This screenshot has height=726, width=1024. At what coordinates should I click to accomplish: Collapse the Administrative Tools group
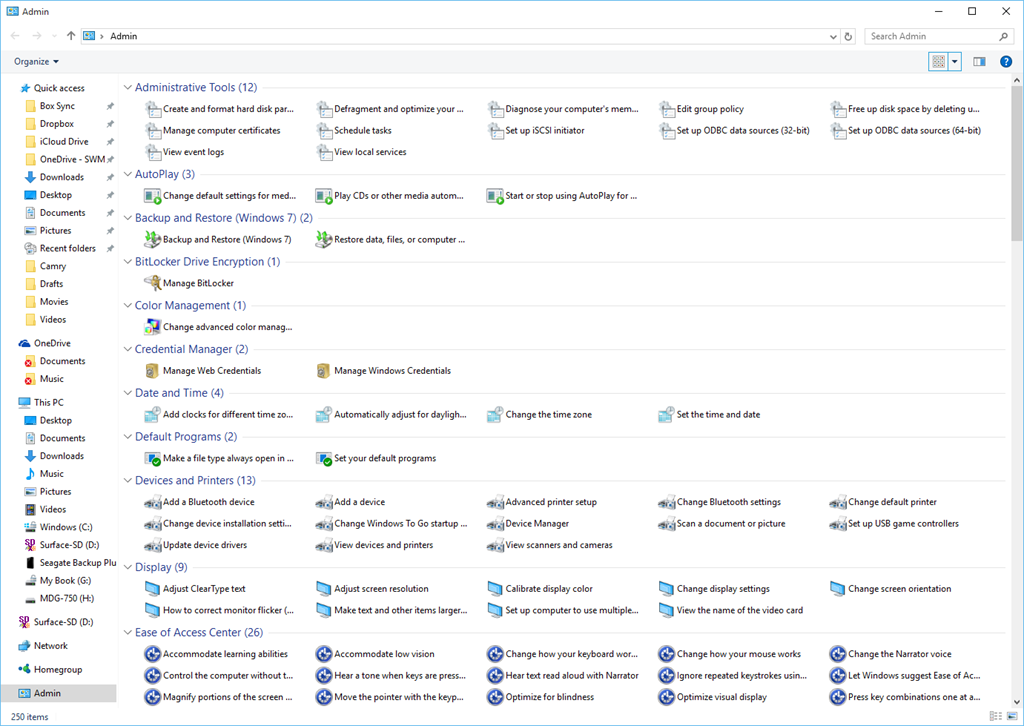(x=127, y=88)
